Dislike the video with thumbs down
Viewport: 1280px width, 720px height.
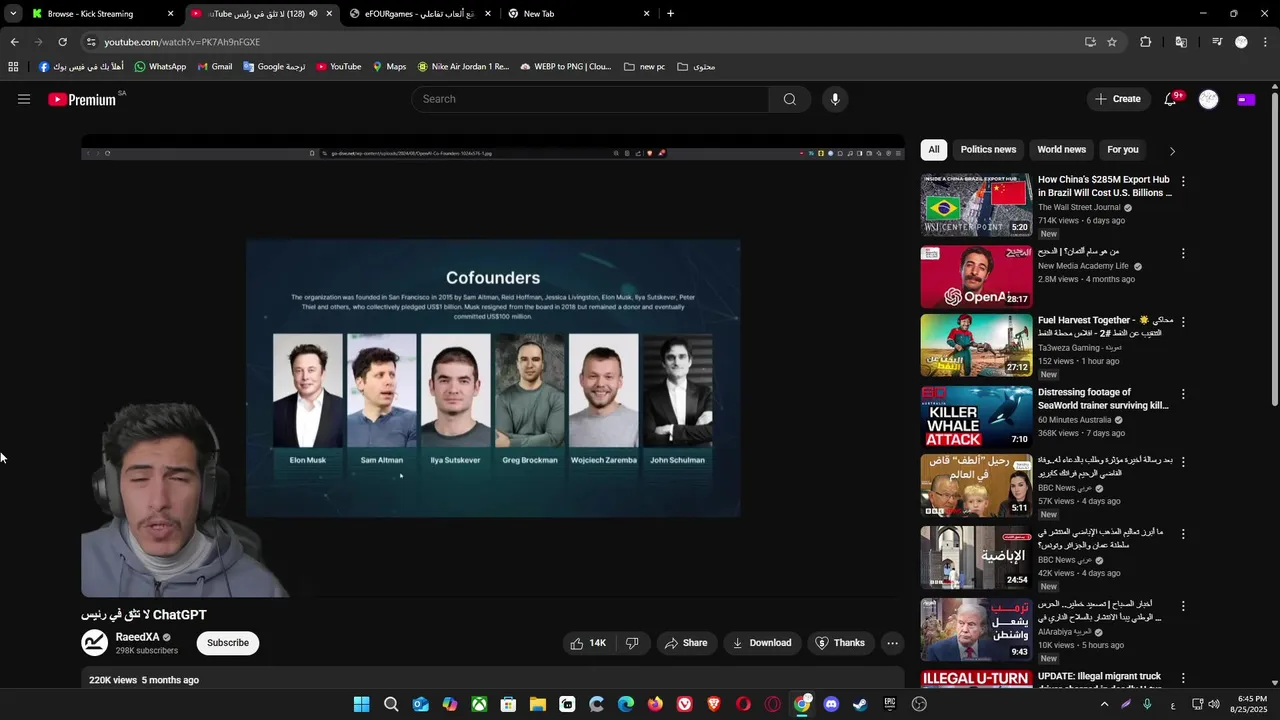click(632, 643)
